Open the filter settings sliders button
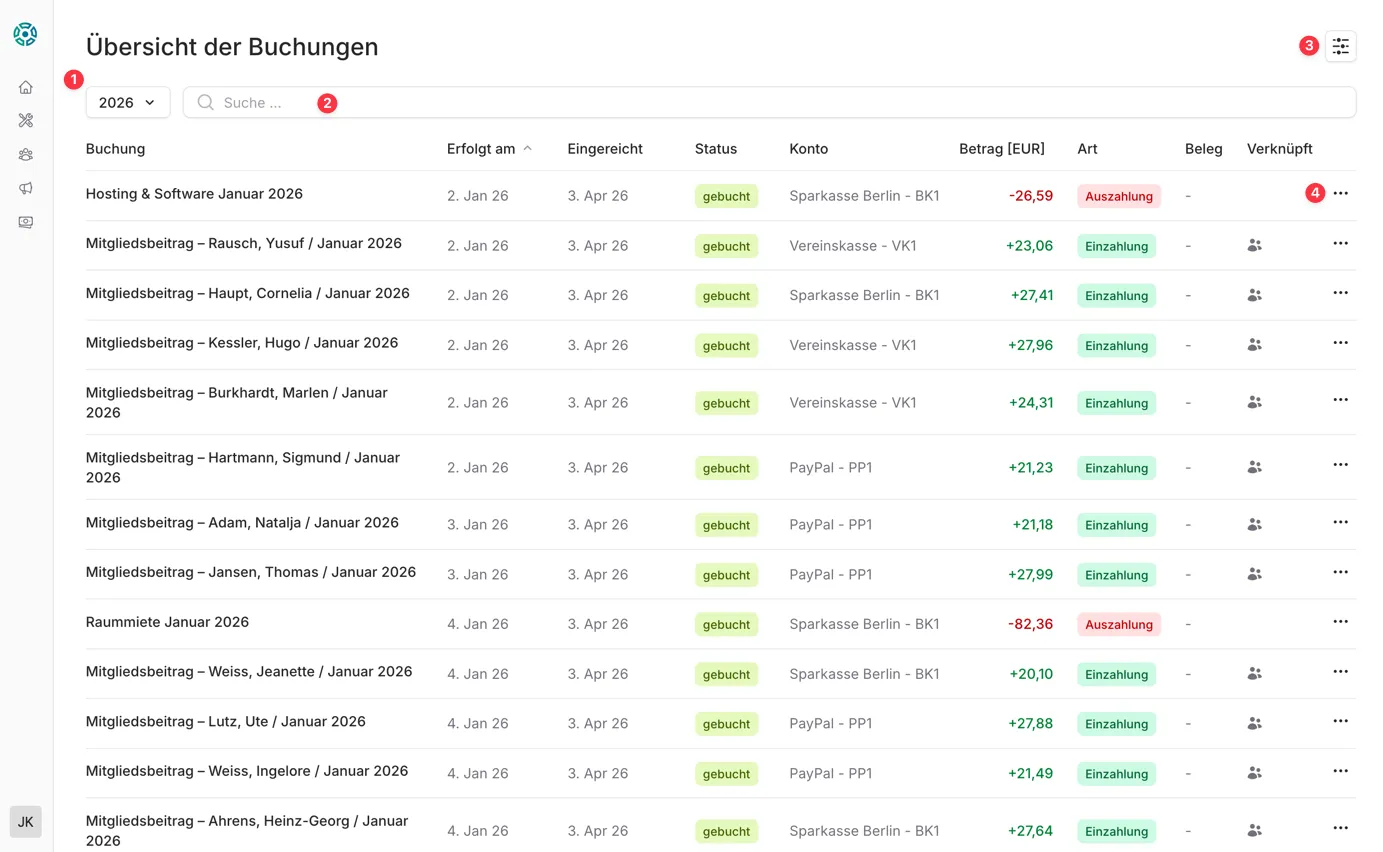The height and width of the screenshot is (852, 1383). tap(1340, 46)
